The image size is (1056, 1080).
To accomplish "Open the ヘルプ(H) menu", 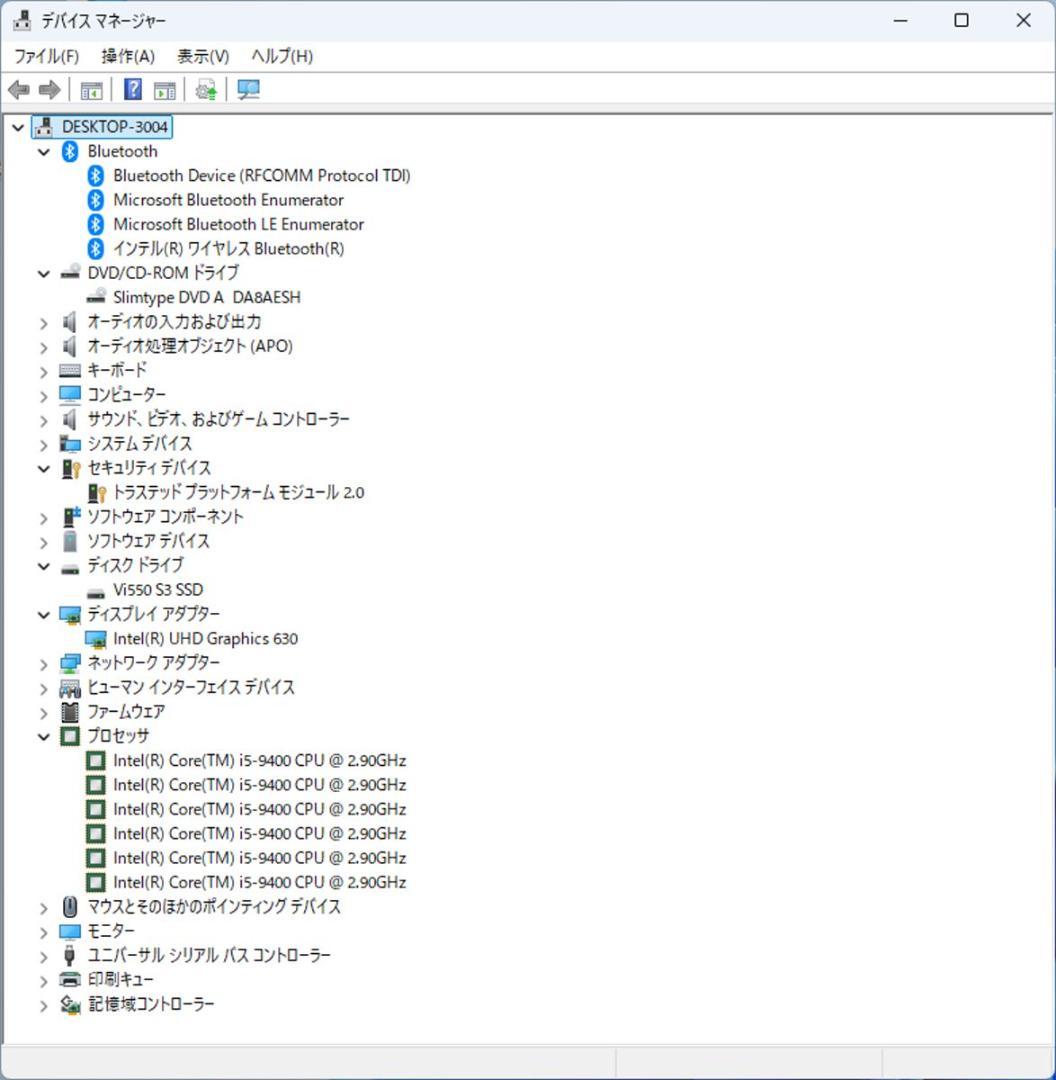I will pyautogui.click(x=282, y=56).
